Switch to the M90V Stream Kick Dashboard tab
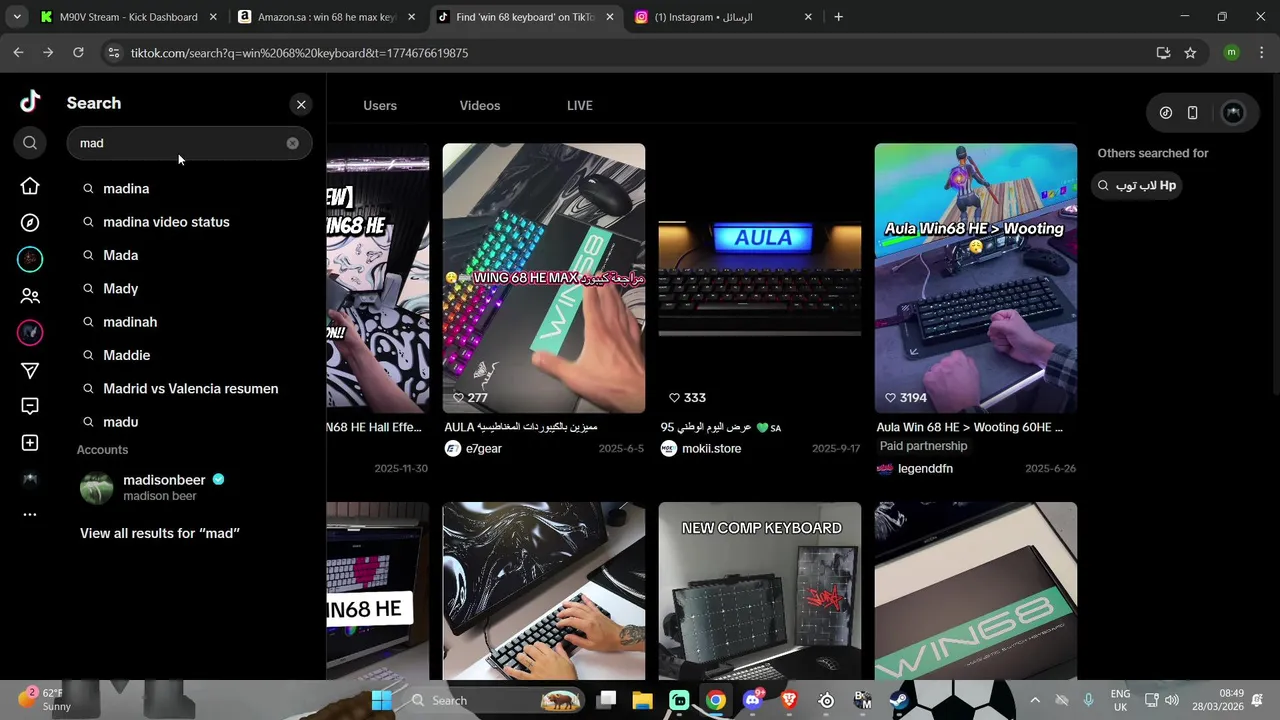This screenshot has height=720, width=1280. click(x=128, y=17)
